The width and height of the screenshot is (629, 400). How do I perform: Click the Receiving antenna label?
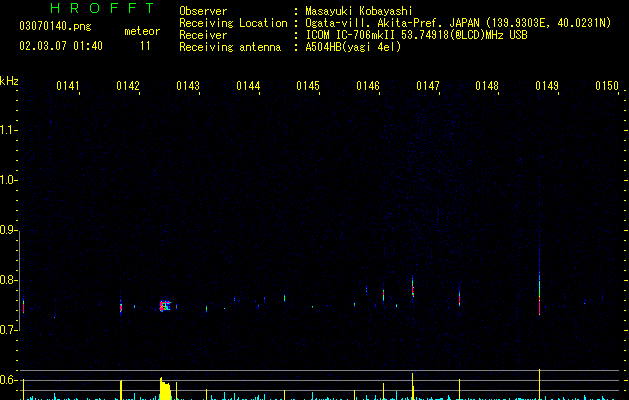230,47
